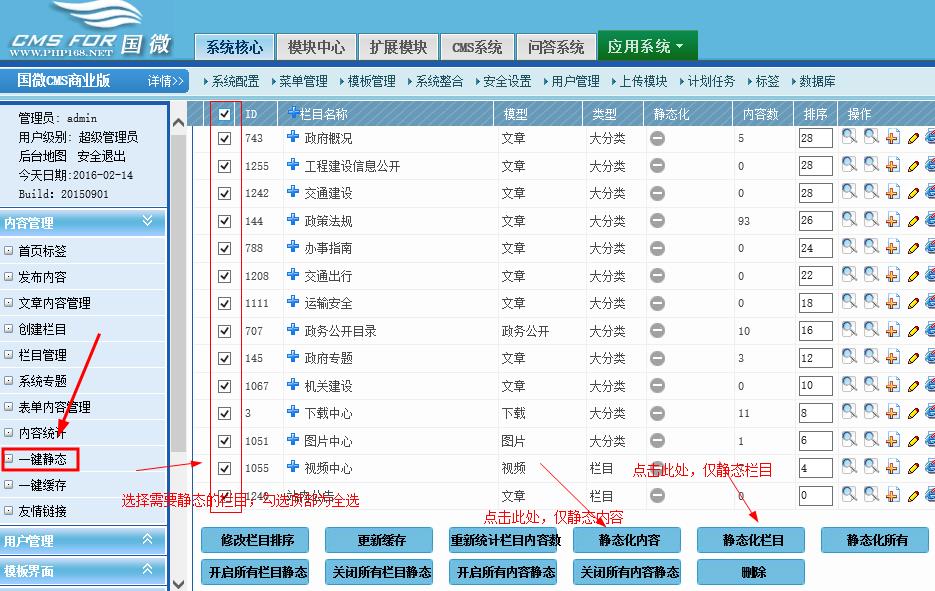Viewport: 935px width, 591px height.
Task: Click the sort order field for 政务公开目录
Action: click(x=815, y=331)
